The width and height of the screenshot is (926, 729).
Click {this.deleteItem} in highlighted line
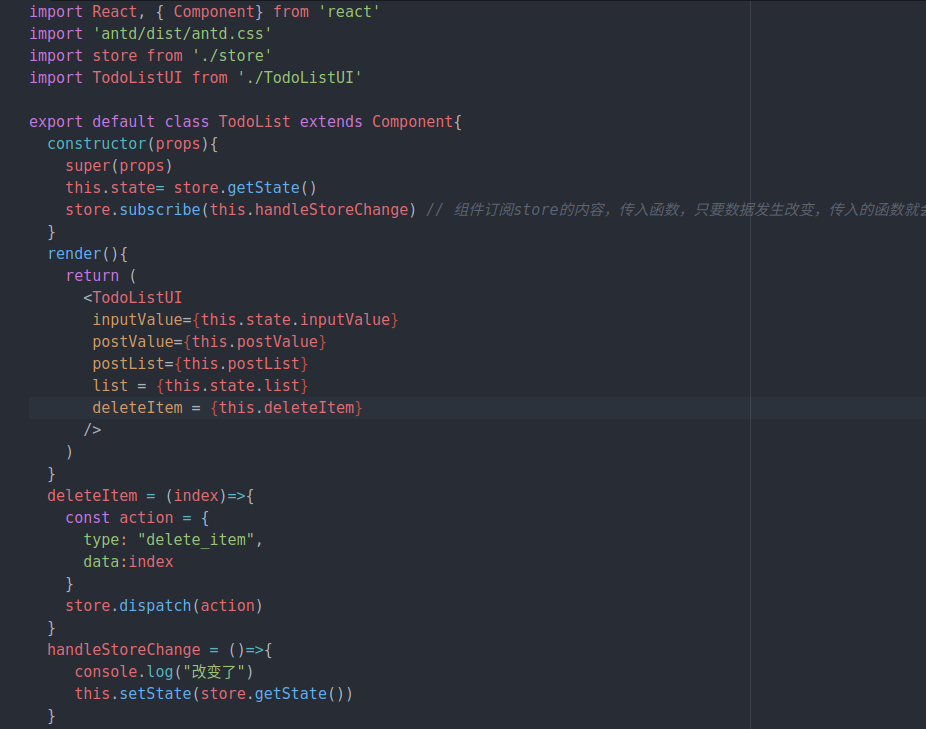click(x=286, y=408)
